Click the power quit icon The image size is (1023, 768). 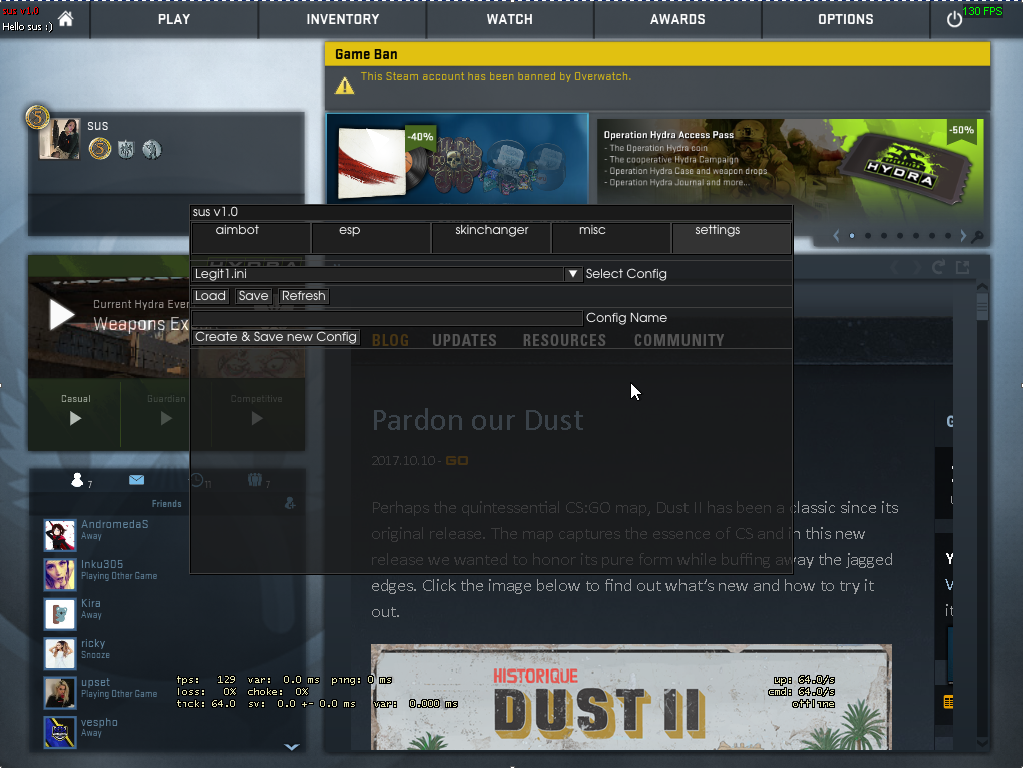click(954, 19)
